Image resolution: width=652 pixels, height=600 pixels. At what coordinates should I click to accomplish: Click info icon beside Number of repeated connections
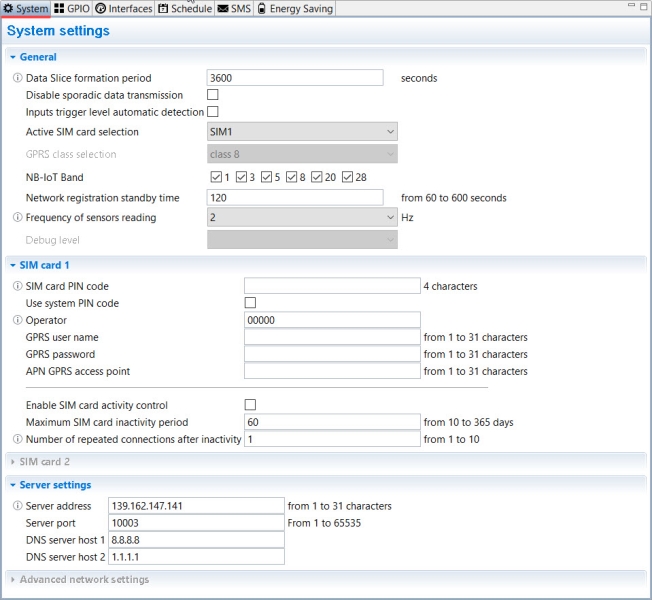click(17, 439)
